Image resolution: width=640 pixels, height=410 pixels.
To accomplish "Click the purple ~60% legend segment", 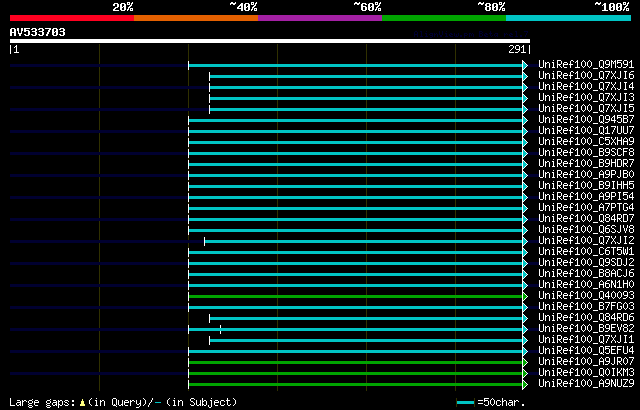I will tap(320, 18).
